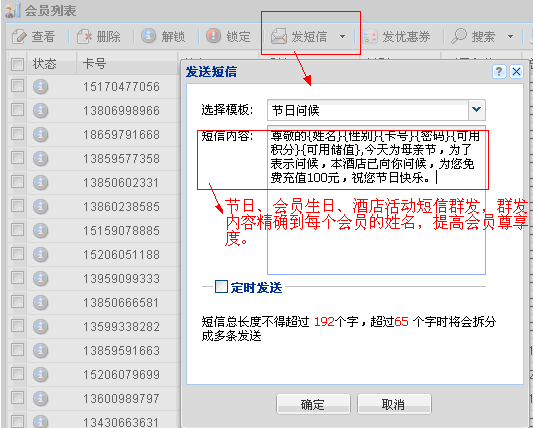Click the 删除 delete icon
This screenshot has width=535, height=428.
point(84,36)
